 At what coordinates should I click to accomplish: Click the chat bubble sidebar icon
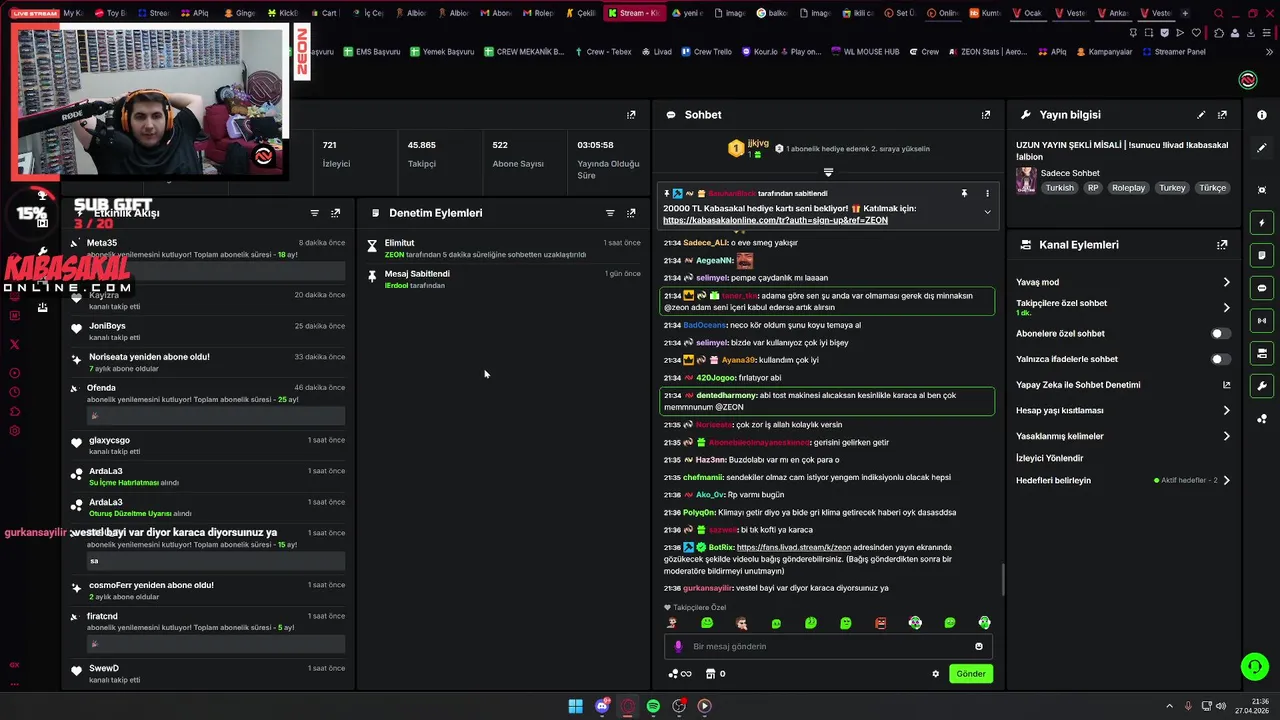click(x=1262, y=288)
